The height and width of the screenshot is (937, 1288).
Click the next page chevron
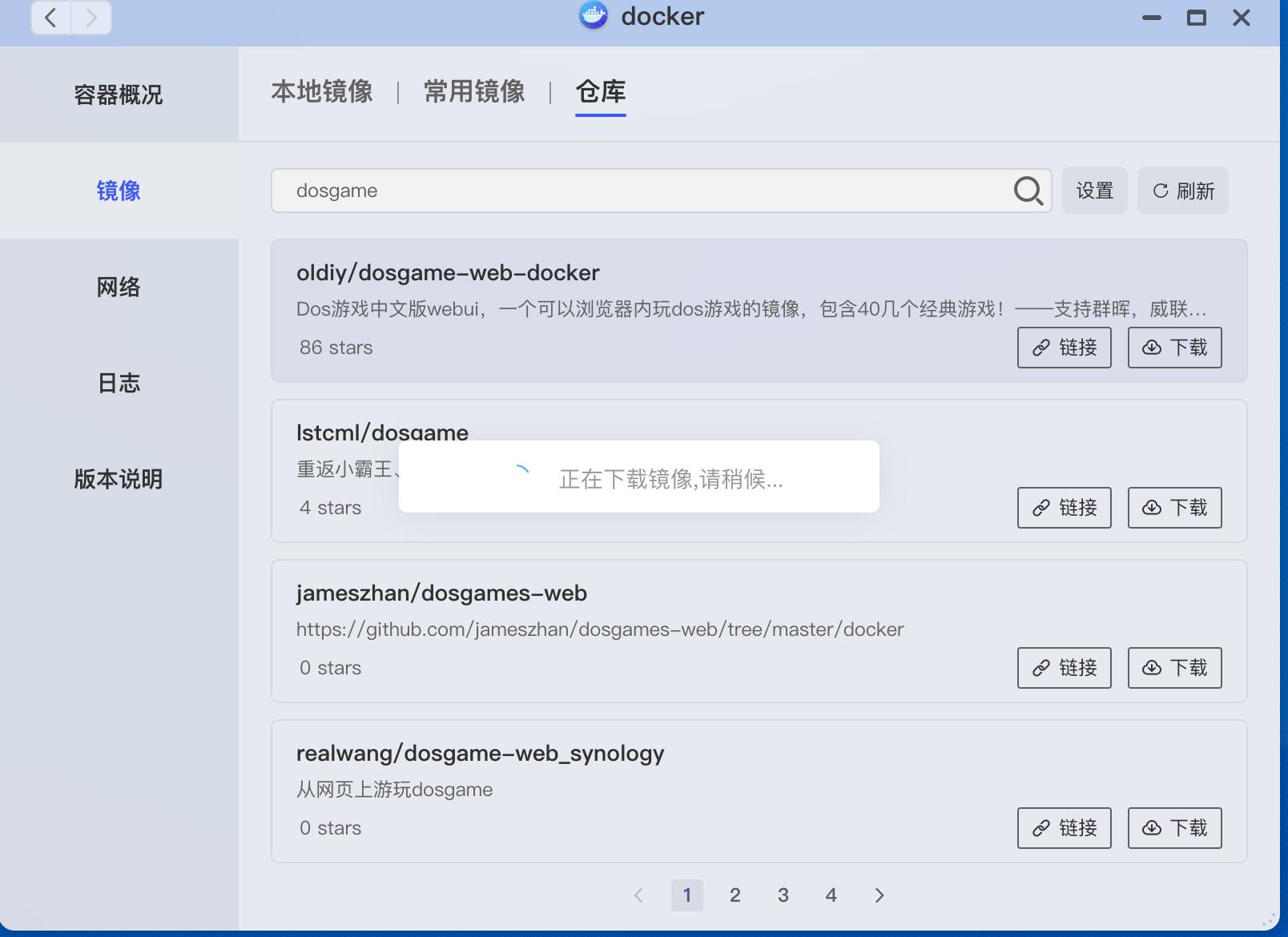(879, 895)
